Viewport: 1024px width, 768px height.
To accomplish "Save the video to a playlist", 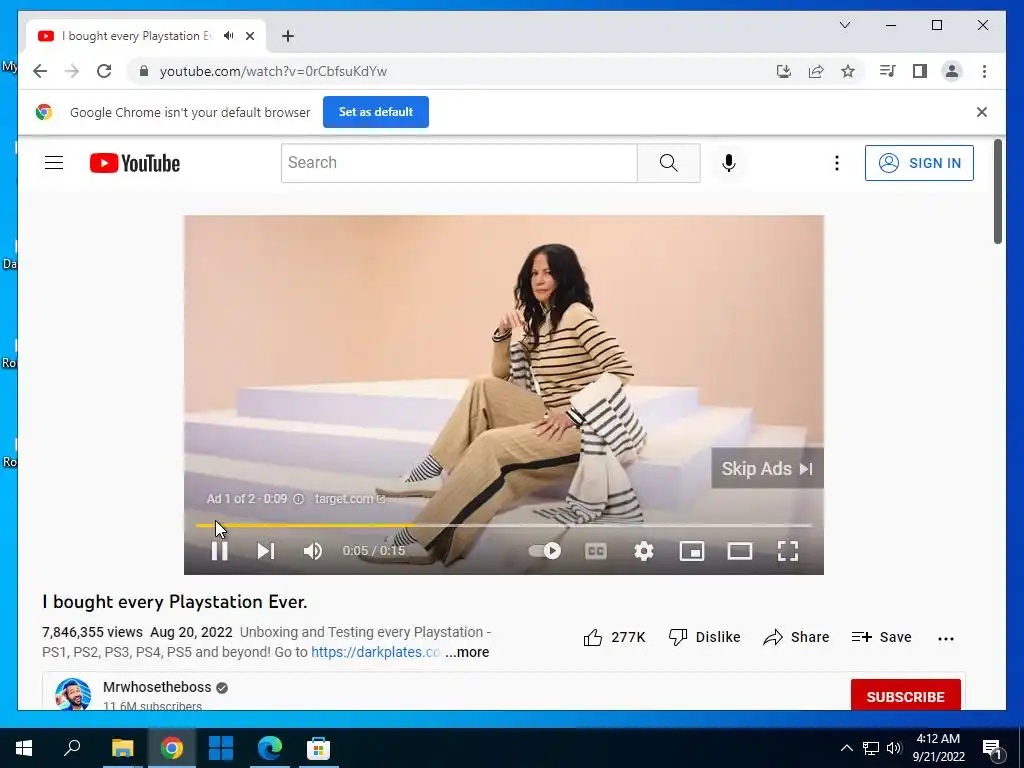I will (x=882, y=637).
